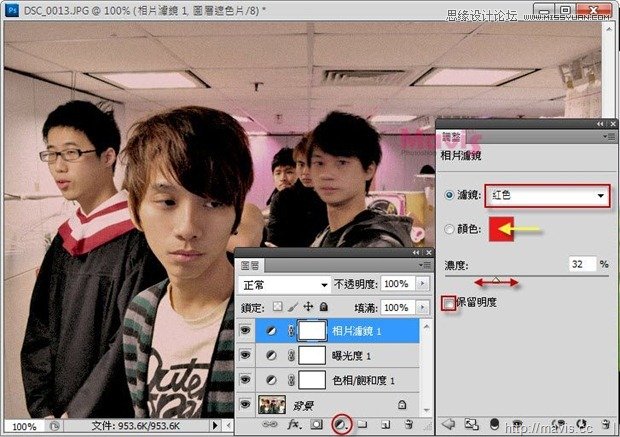
Task: Clip adjustment to layer circle icon
Action: click(494, 424)
